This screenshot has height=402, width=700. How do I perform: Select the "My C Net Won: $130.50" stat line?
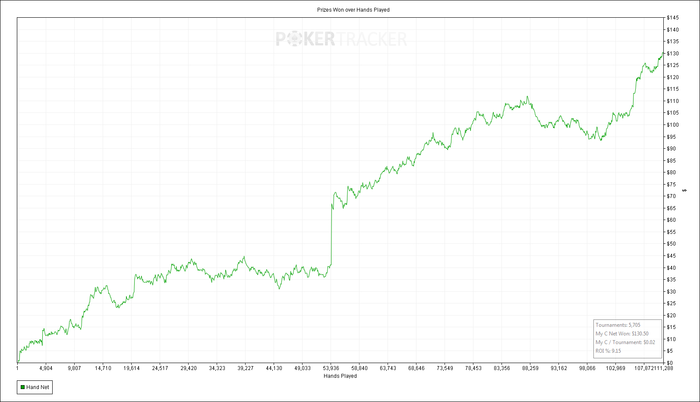click(x=622, y=334)
